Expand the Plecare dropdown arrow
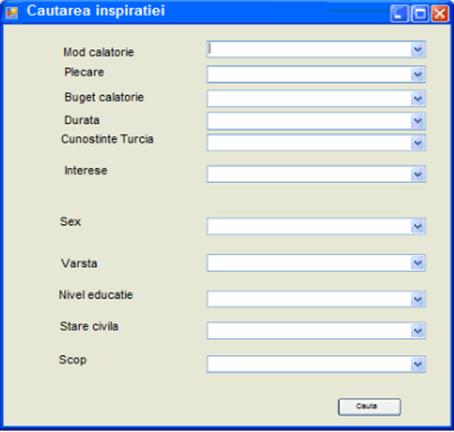Screen dimensions: 454x432 pyautogui.click(x=418, y=74)
